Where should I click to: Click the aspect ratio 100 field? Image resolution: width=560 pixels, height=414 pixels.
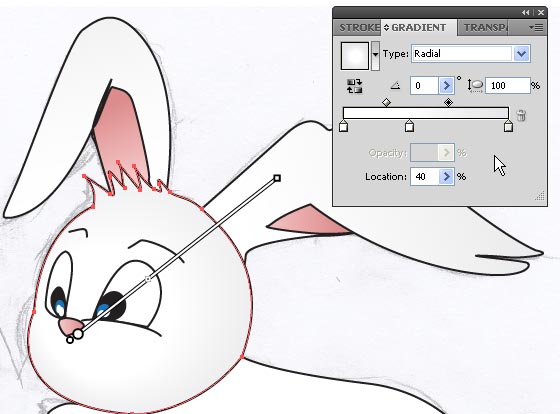508,86
